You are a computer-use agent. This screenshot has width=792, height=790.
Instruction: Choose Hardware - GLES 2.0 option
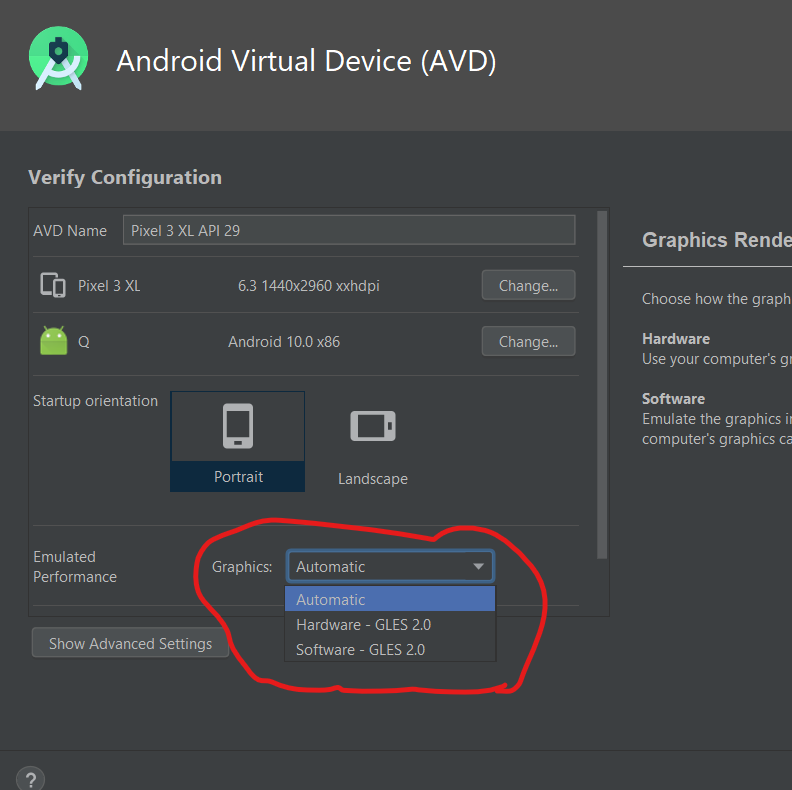coord(390,624)
